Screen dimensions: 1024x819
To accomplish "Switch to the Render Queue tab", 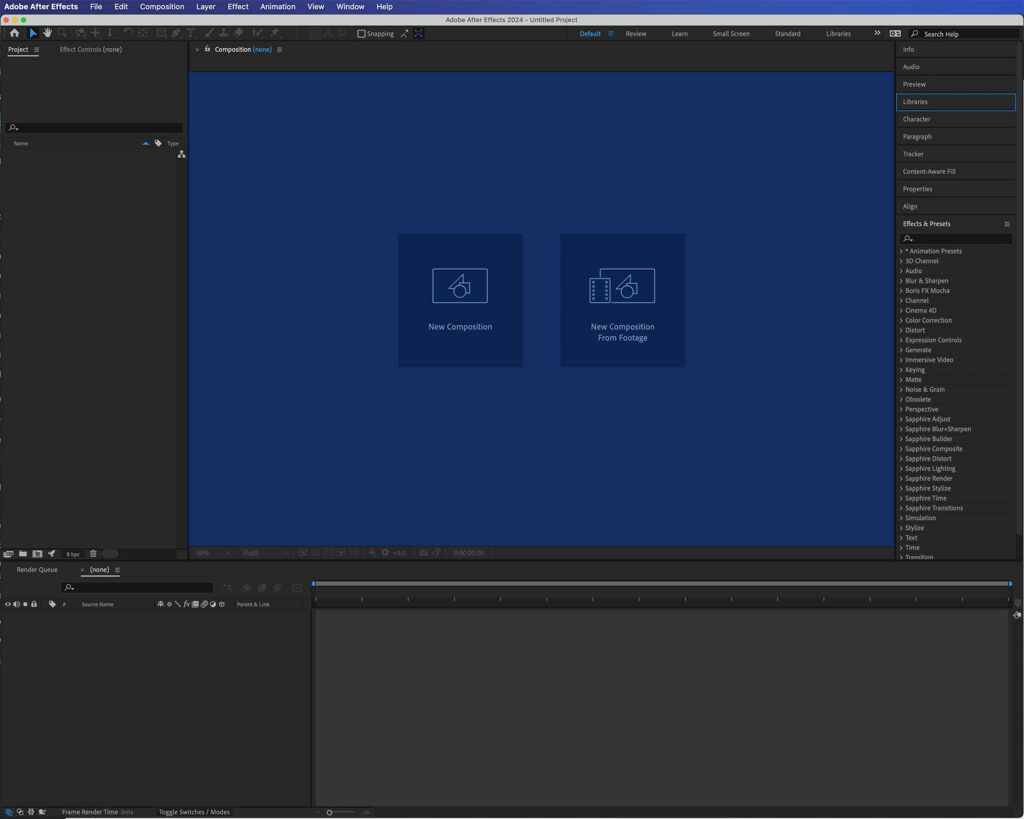I will [x=37, y=570].
